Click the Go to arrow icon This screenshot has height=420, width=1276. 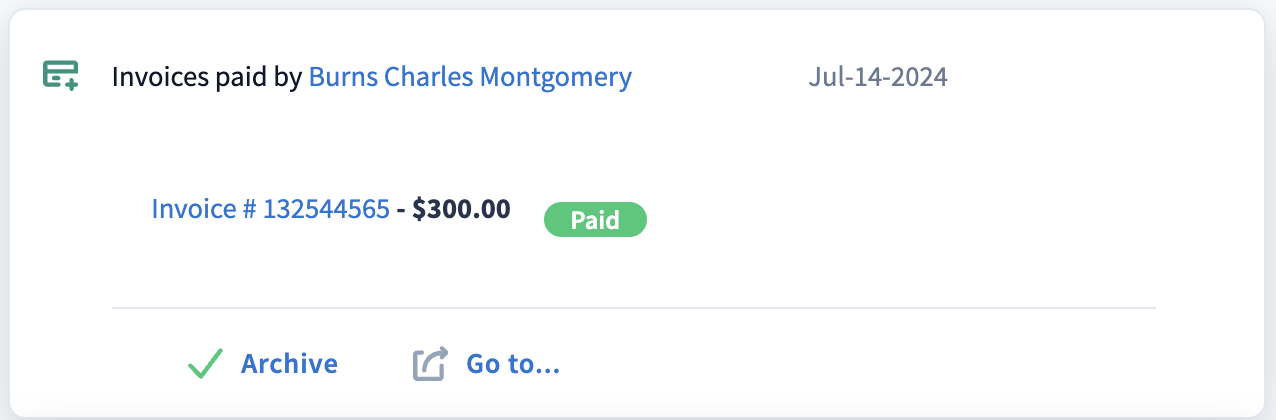(429, 364)
